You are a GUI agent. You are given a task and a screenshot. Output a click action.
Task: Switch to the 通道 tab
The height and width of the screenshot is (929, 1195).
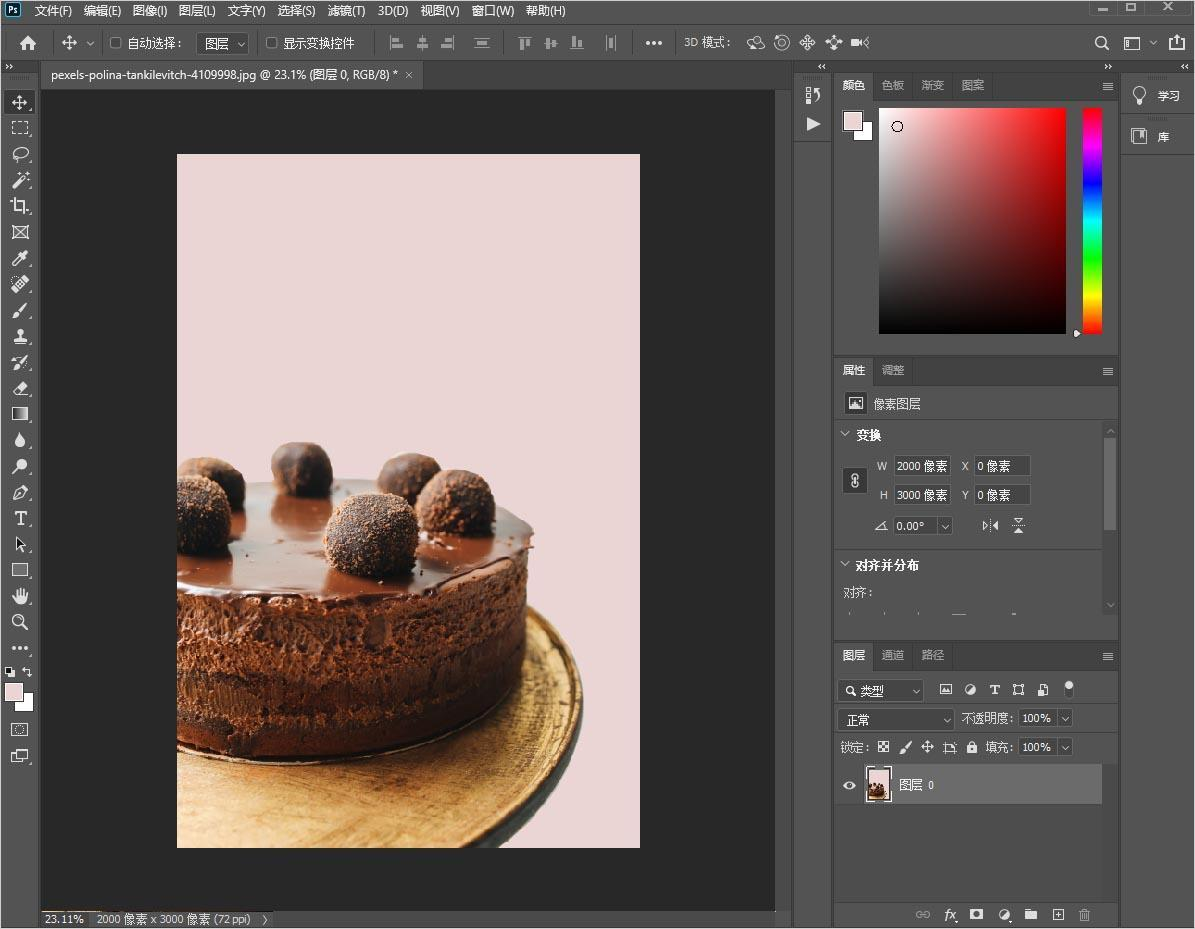pyautogui.click(x=892, y=655)
